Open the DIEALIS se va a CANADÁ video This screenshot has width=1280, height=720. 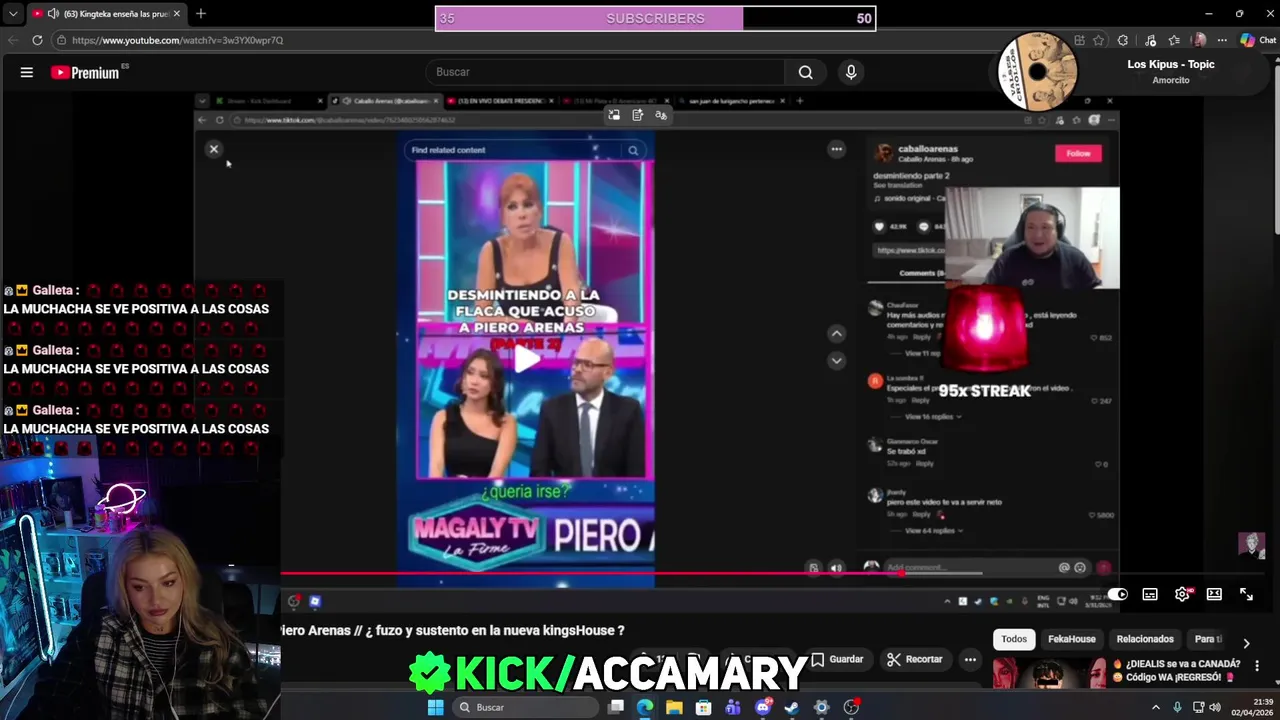tap(1182, 670)
